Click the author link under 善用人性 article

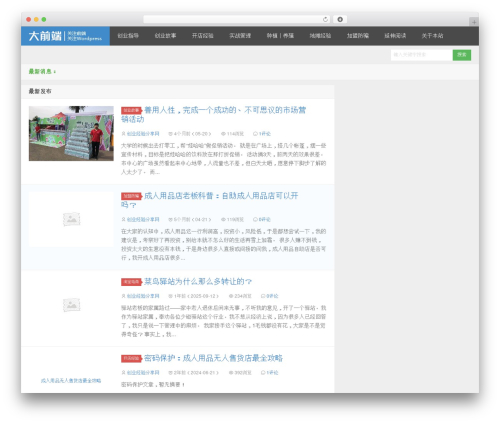143,134
